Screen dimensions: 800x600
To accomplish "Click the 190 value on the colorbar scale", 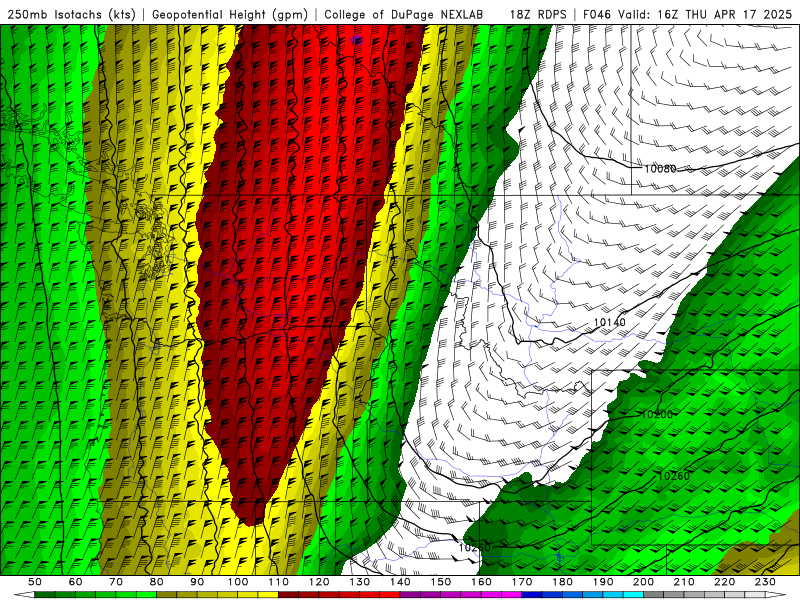I will (x=604, y=582).
